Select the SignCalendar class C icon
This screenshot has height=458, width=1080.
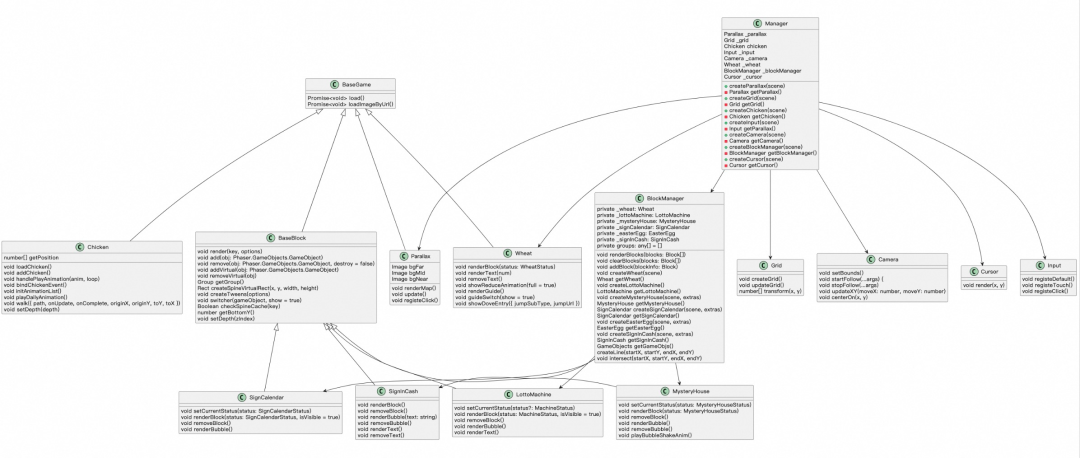242,397
